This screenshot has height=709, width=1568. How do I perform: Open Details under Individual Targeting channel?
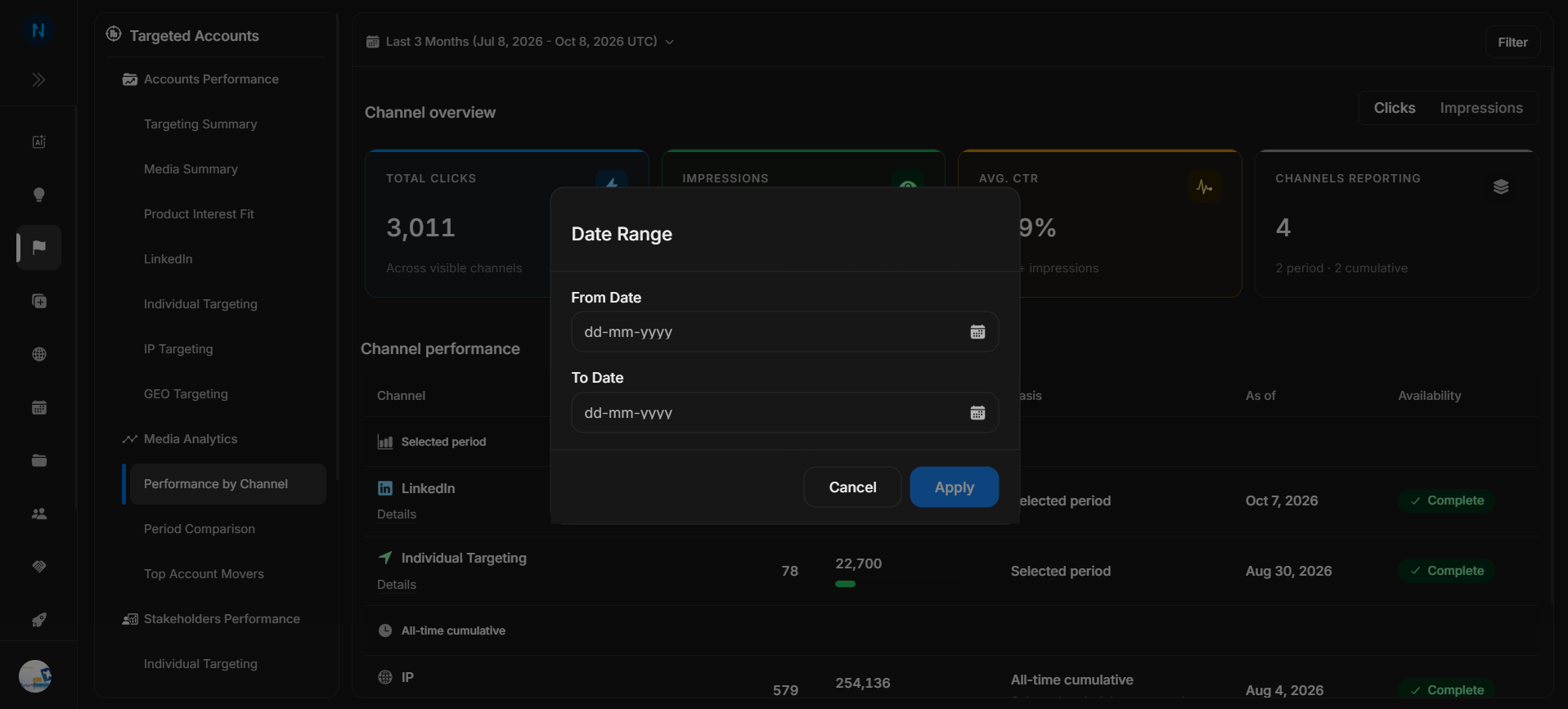point(397,585)
